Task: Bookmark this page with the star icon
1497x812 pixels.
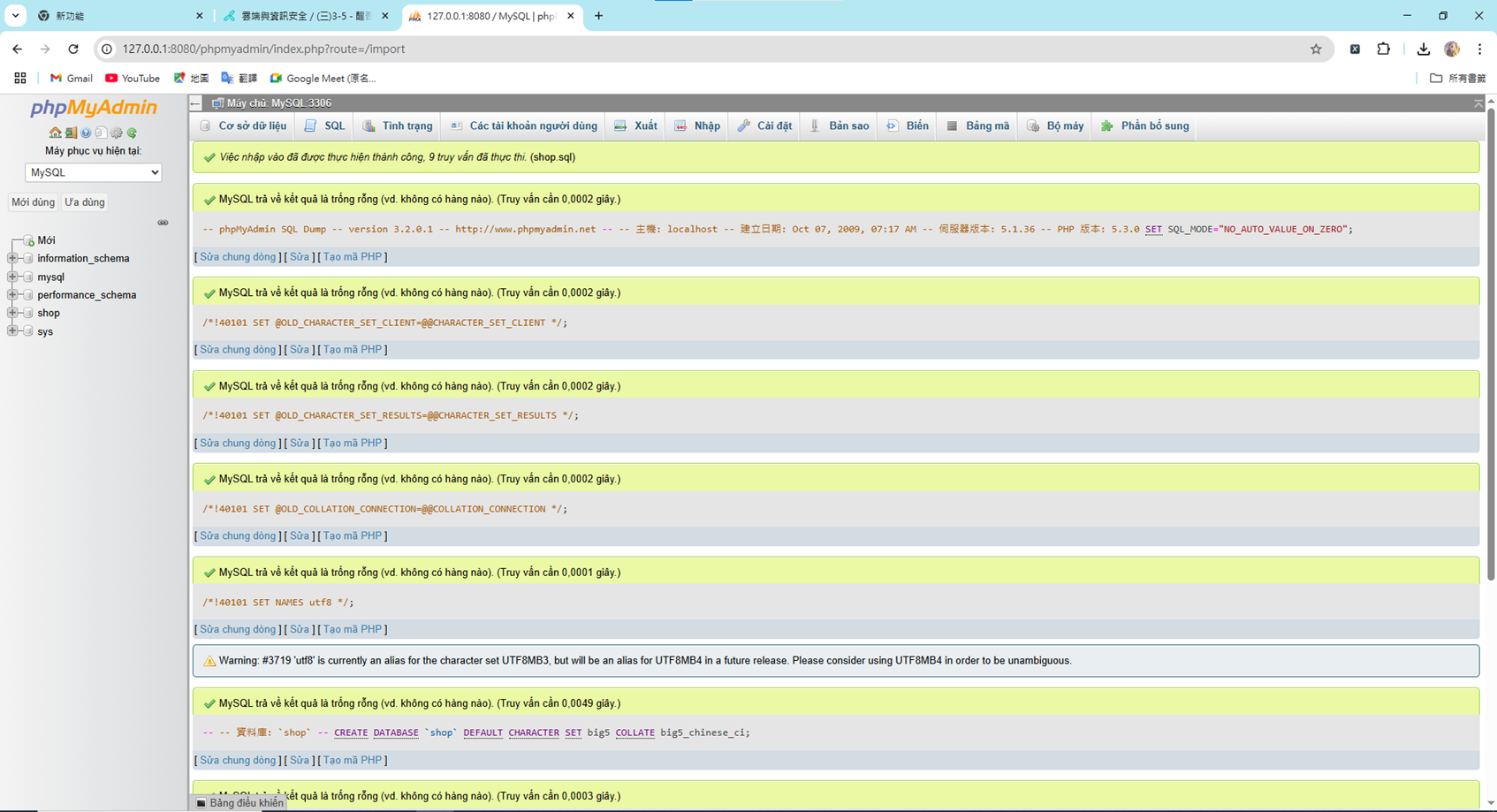Action: click(1316, 49)
